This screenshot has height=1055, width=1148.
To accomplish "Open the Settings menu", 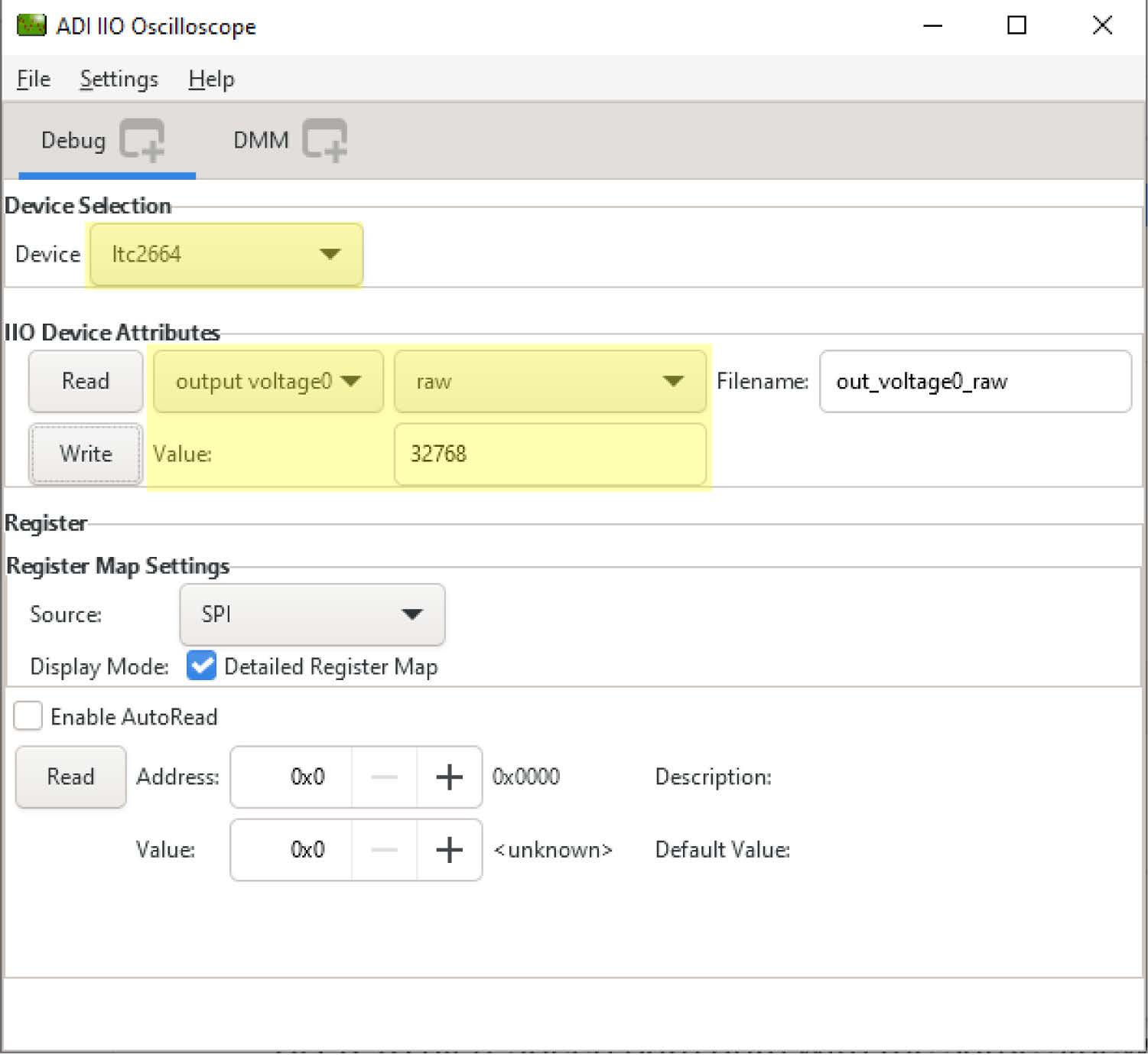I will tap(119, 80).
